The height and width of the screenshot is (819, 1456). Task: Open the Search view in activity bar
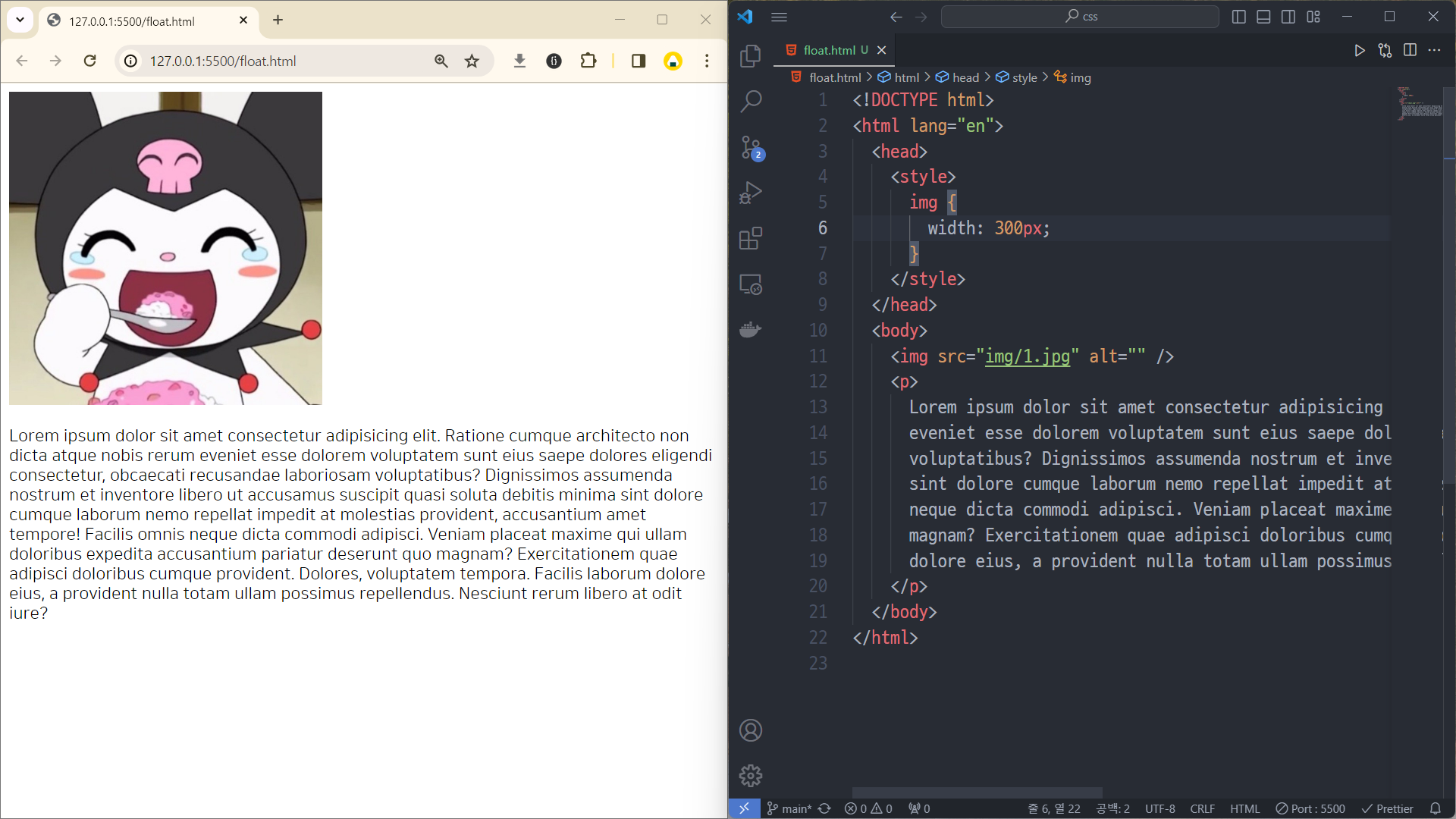tap(750, 101)
